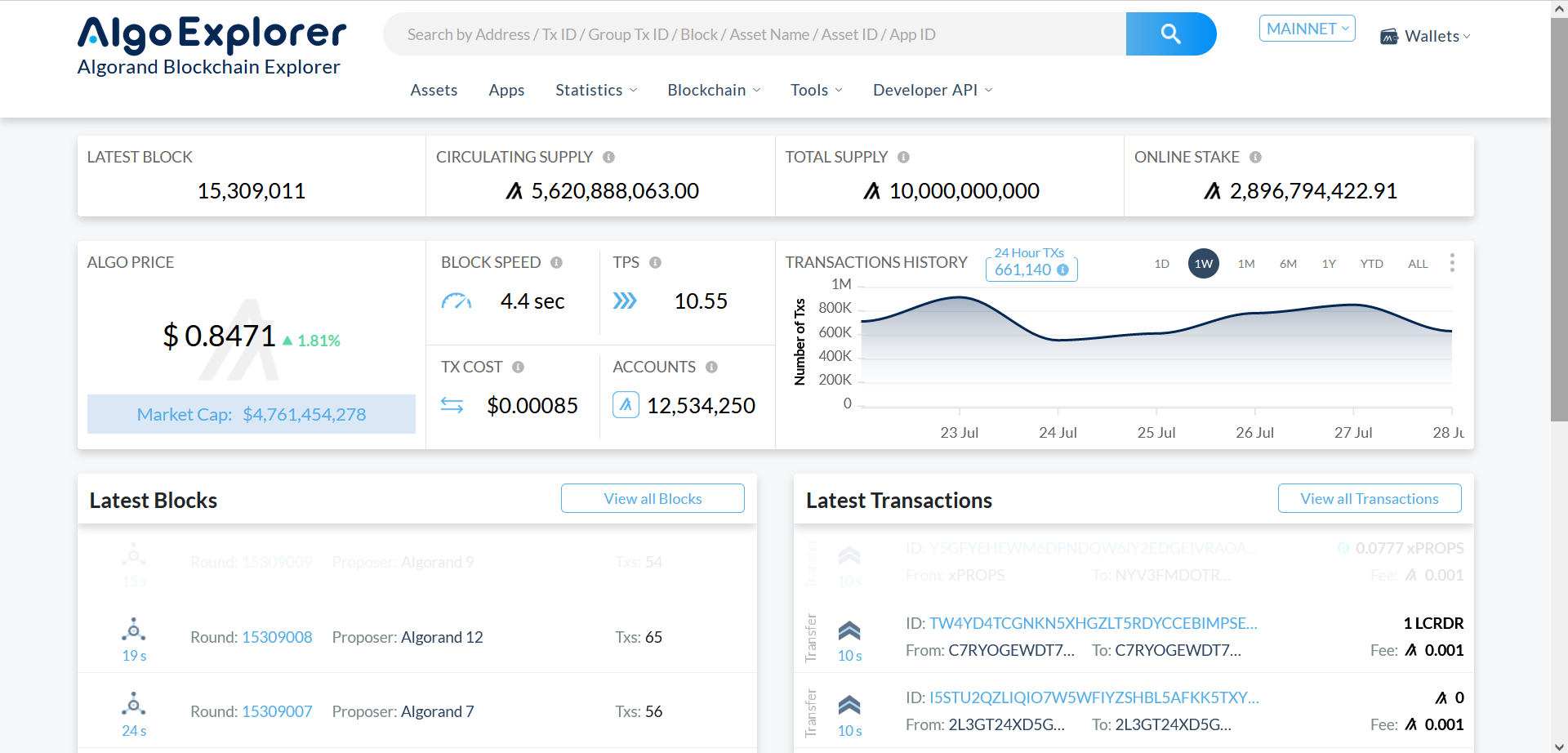
Task: Click the page vertical scrollbar thumb
Action: pos(1559,219)
